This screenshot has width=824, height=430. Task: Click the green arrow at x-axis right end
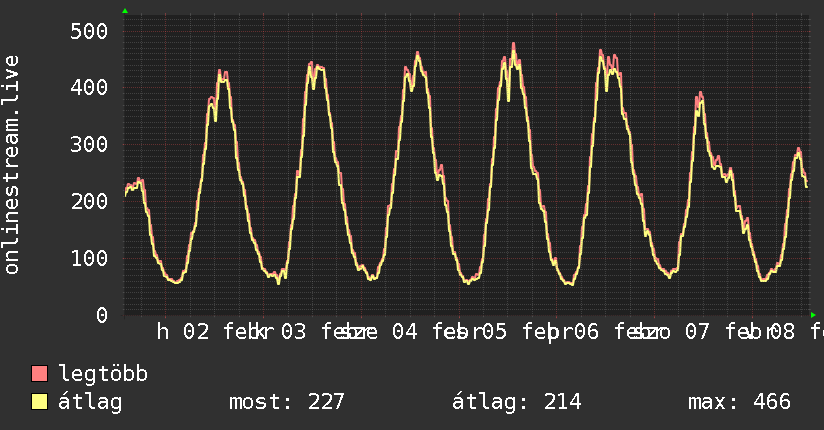(x=812, y=314)
